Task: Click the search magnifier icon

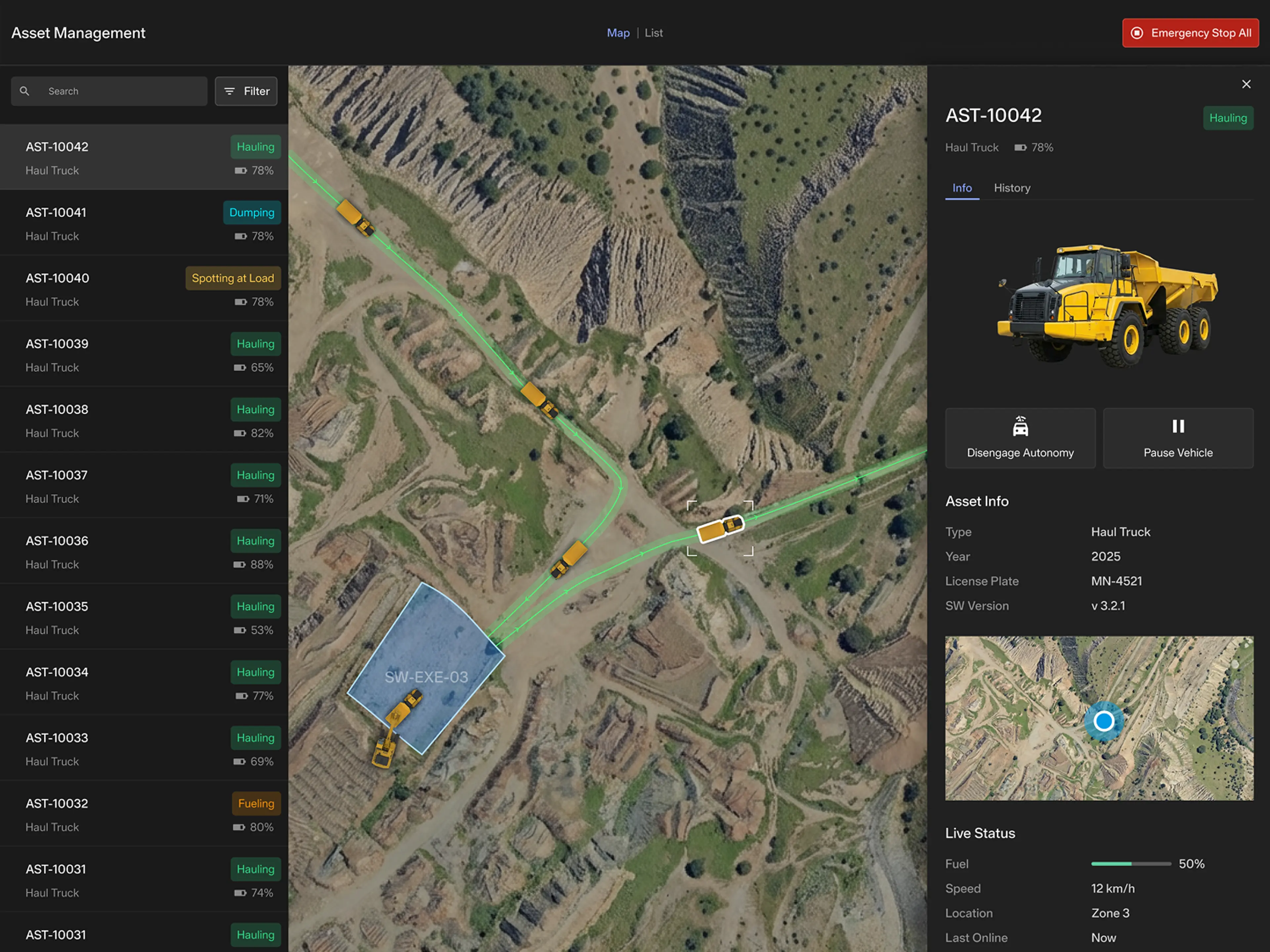Action: (24, 91)
